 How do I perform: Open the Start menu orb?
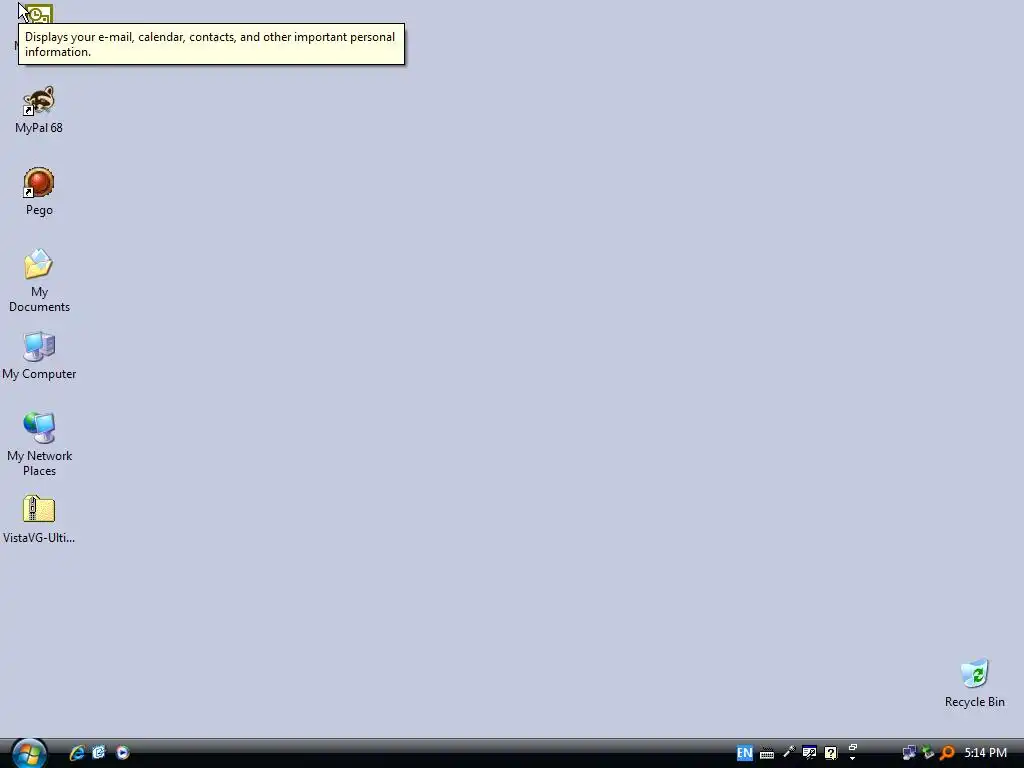pyautogui.click(x=29, y=753)
